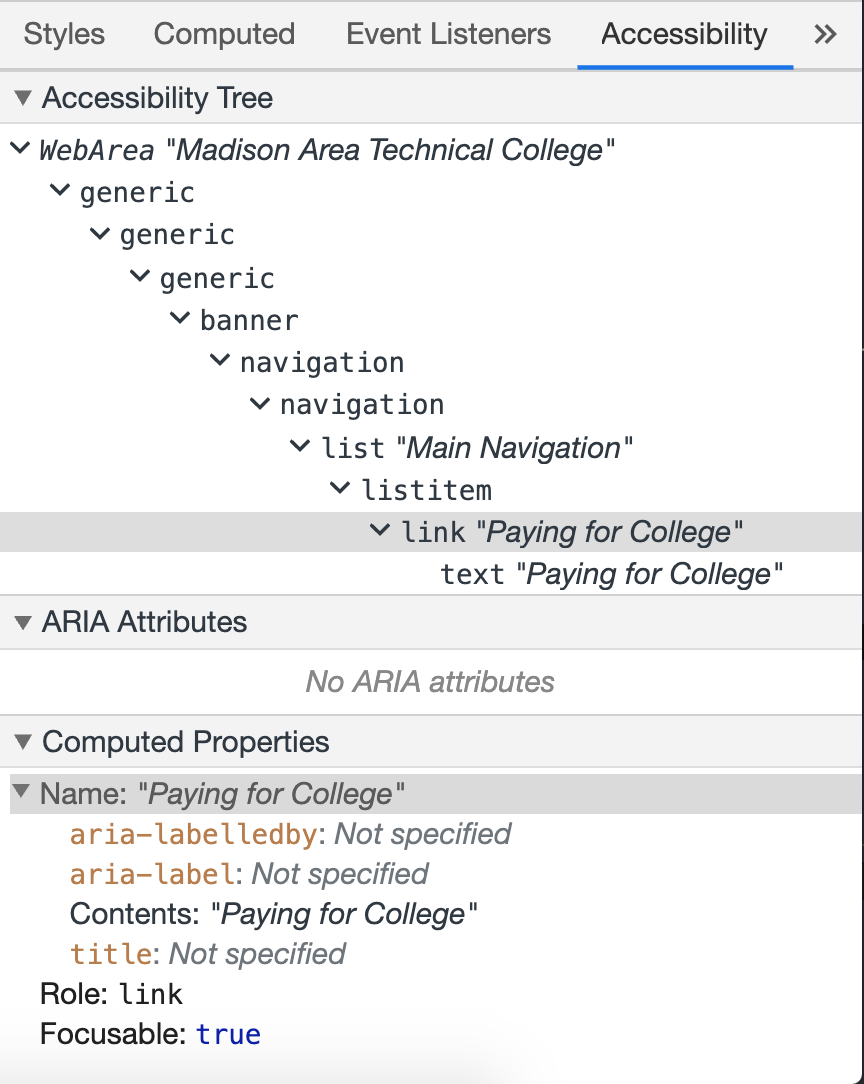Image resolution: width=864 pixels, height=1084 pixels.
Task: Select the first navigation node
Action: (x=321, y=362)
